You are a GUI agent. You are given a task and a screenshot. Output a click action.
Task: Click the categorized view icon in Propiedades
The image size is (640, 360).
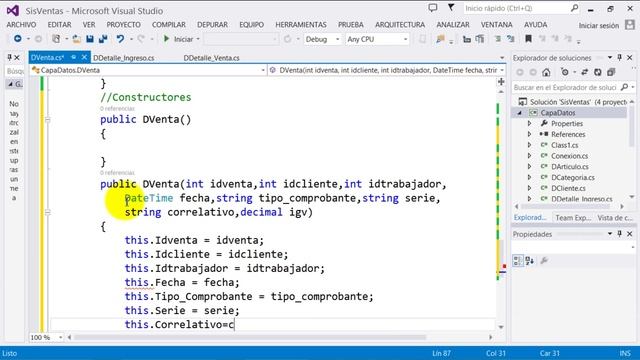pos(518,260)
